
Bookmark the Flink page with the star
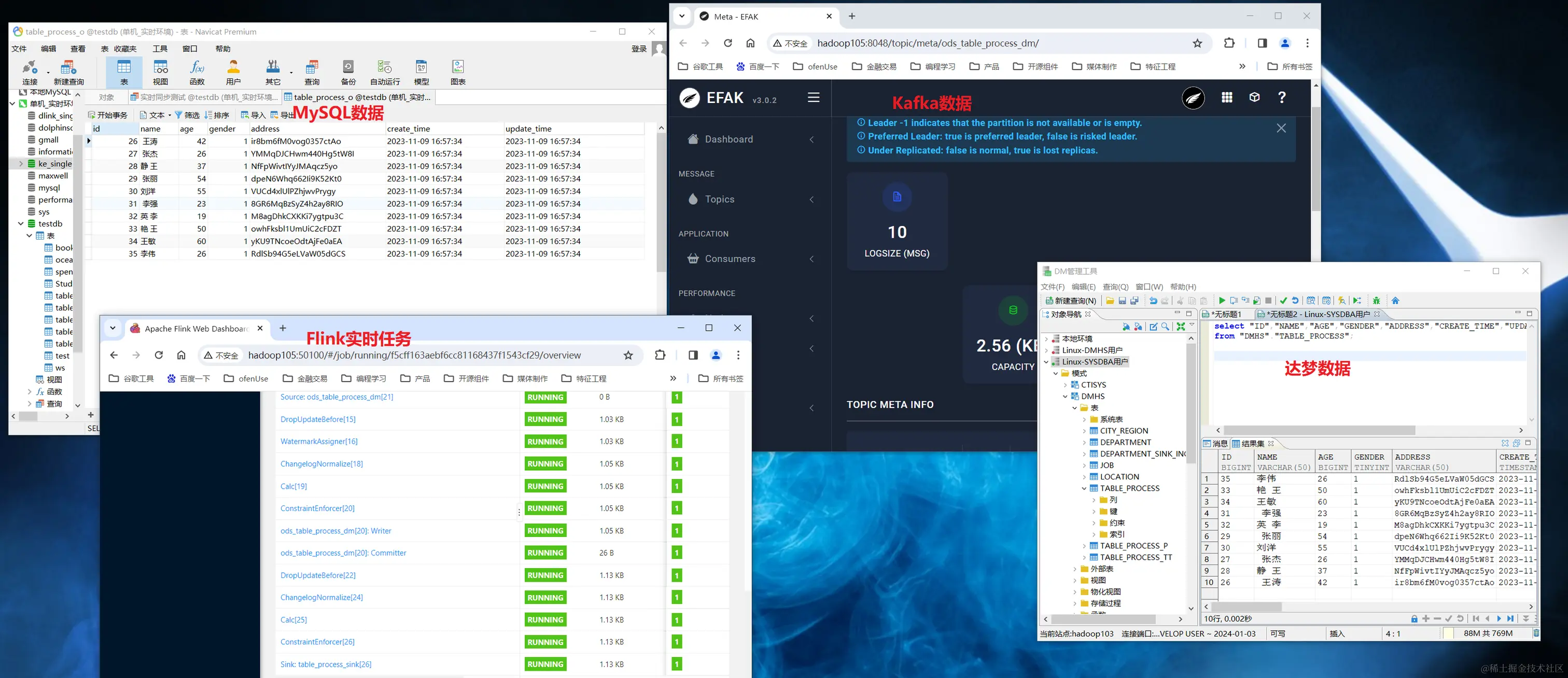point(628,356)
